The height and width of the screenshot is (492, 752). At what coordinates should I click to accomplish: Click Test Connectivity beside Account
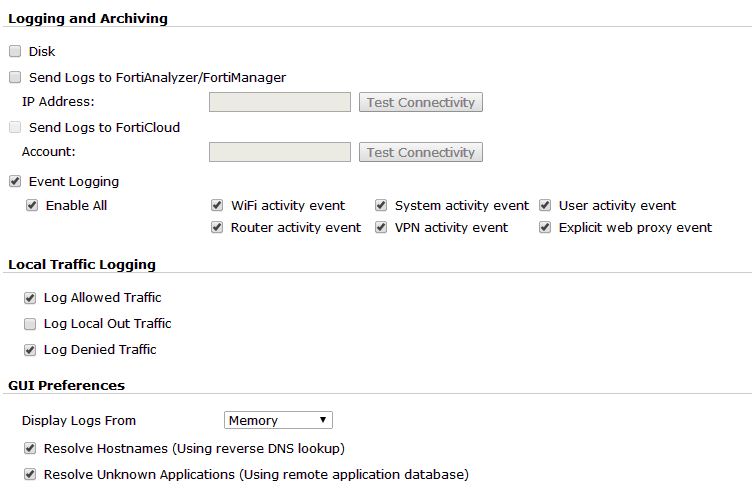pos(421,152)
